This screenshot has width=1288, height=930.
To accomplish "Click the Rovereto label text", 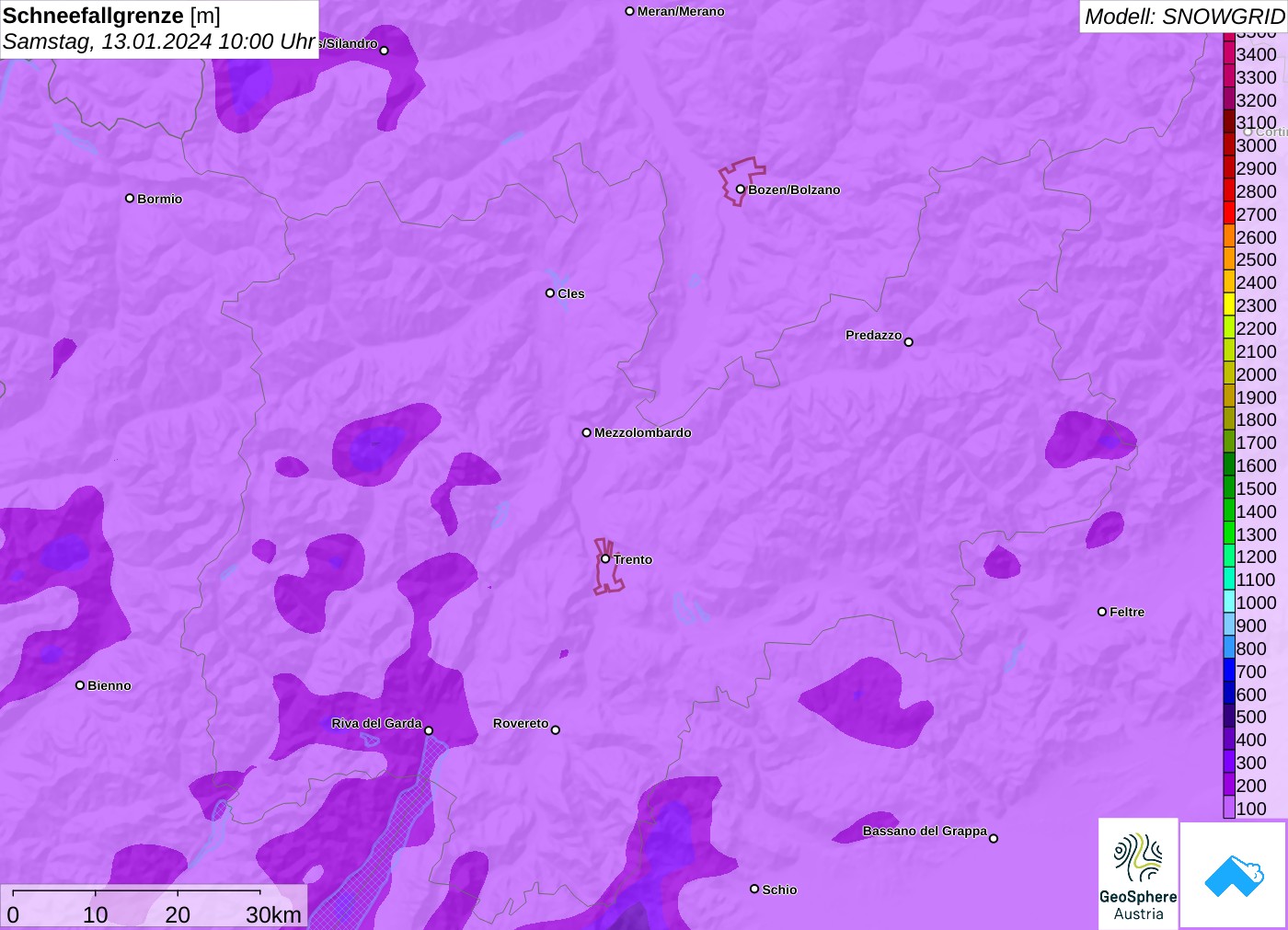I will pyautogui.click(x=521, y=723).
